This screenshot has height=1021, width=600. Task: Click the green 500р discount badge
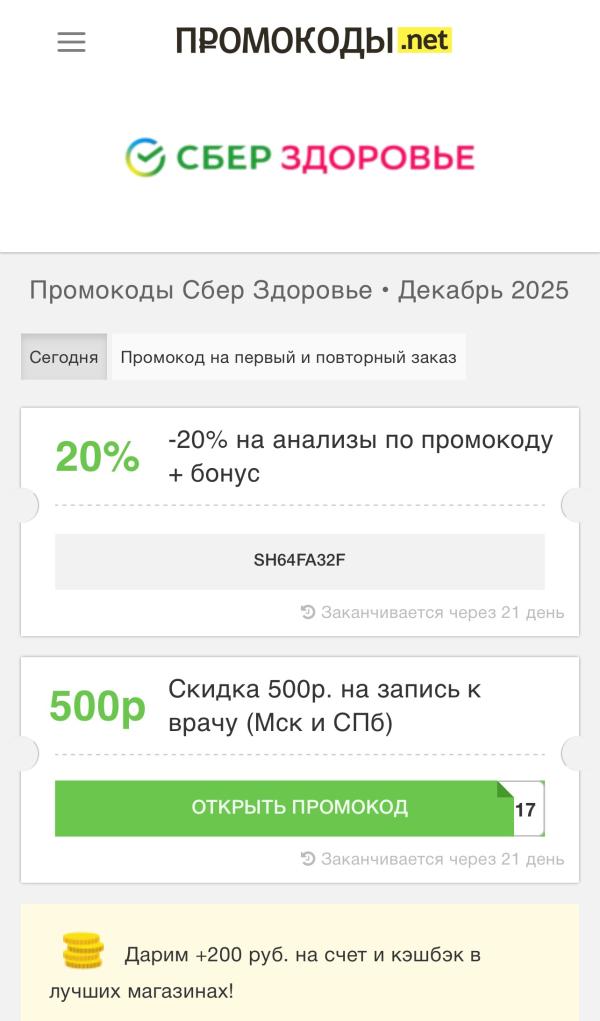click(x=97, y=706)
